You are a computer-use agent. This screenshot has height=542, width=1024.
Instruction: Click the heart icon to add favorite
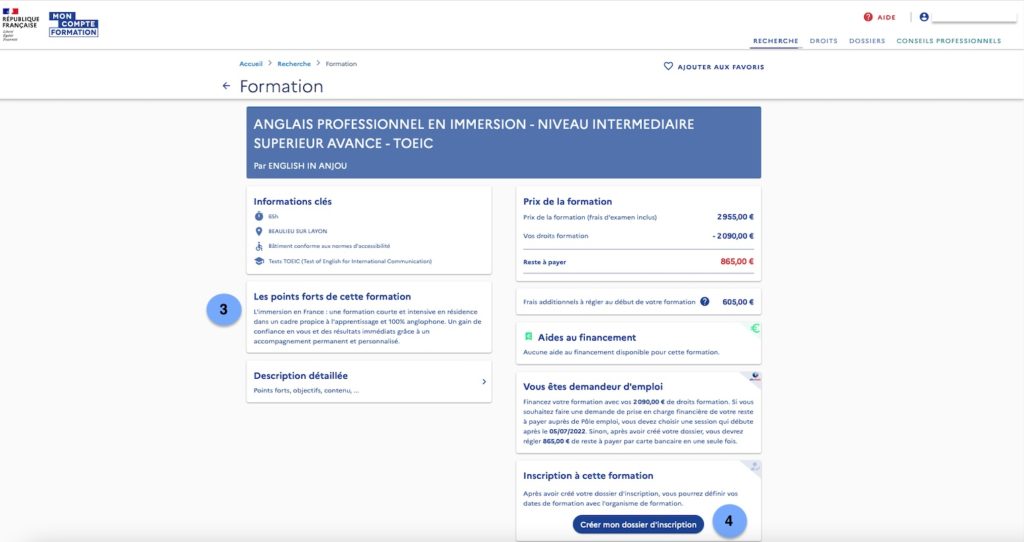668,66
